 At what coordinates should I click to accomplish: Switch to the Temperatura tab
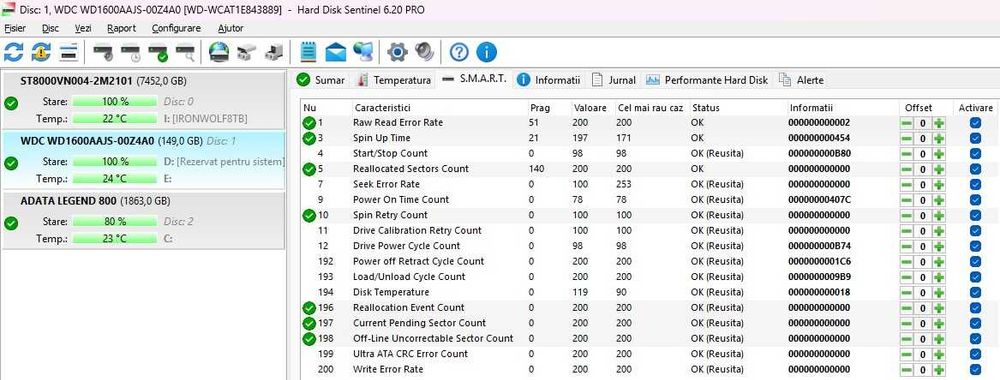(x=394, y=80)
